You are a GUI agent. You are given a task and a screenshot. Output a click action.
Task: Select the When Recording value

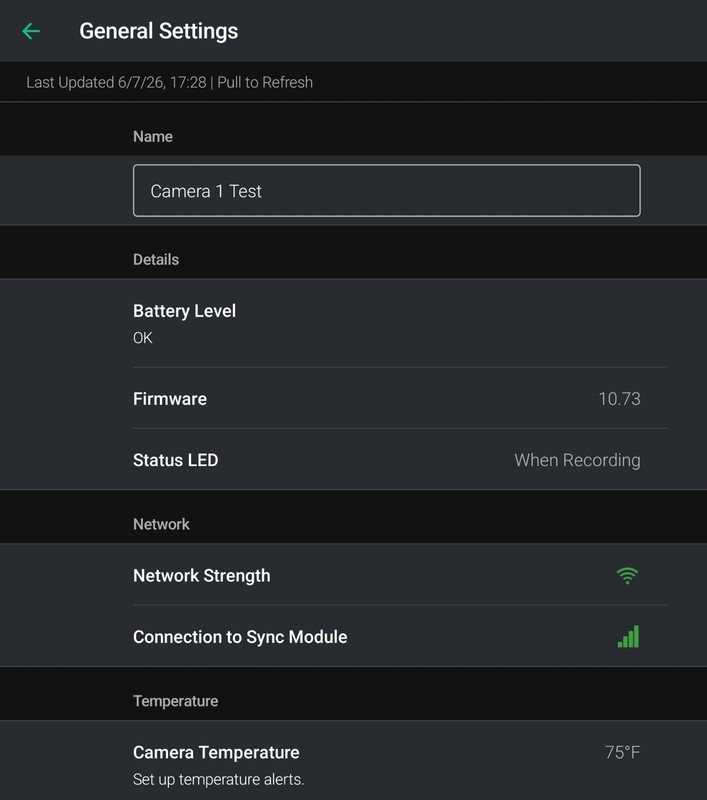click(577, 460)
